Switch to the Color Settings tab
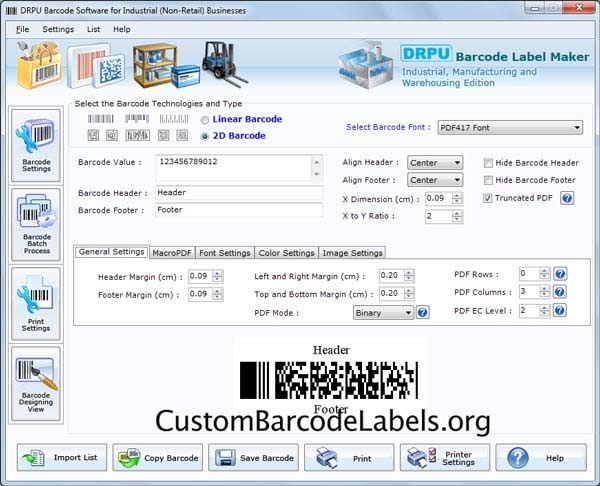This screenshot has height=486, width=600. click(x=286, y=253)
